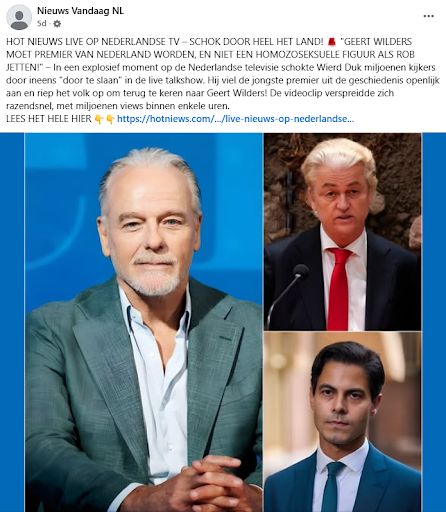Viewport: 446px width, 512px height.
Task: View the photo of man in green blazer
Action: [144, 322]
